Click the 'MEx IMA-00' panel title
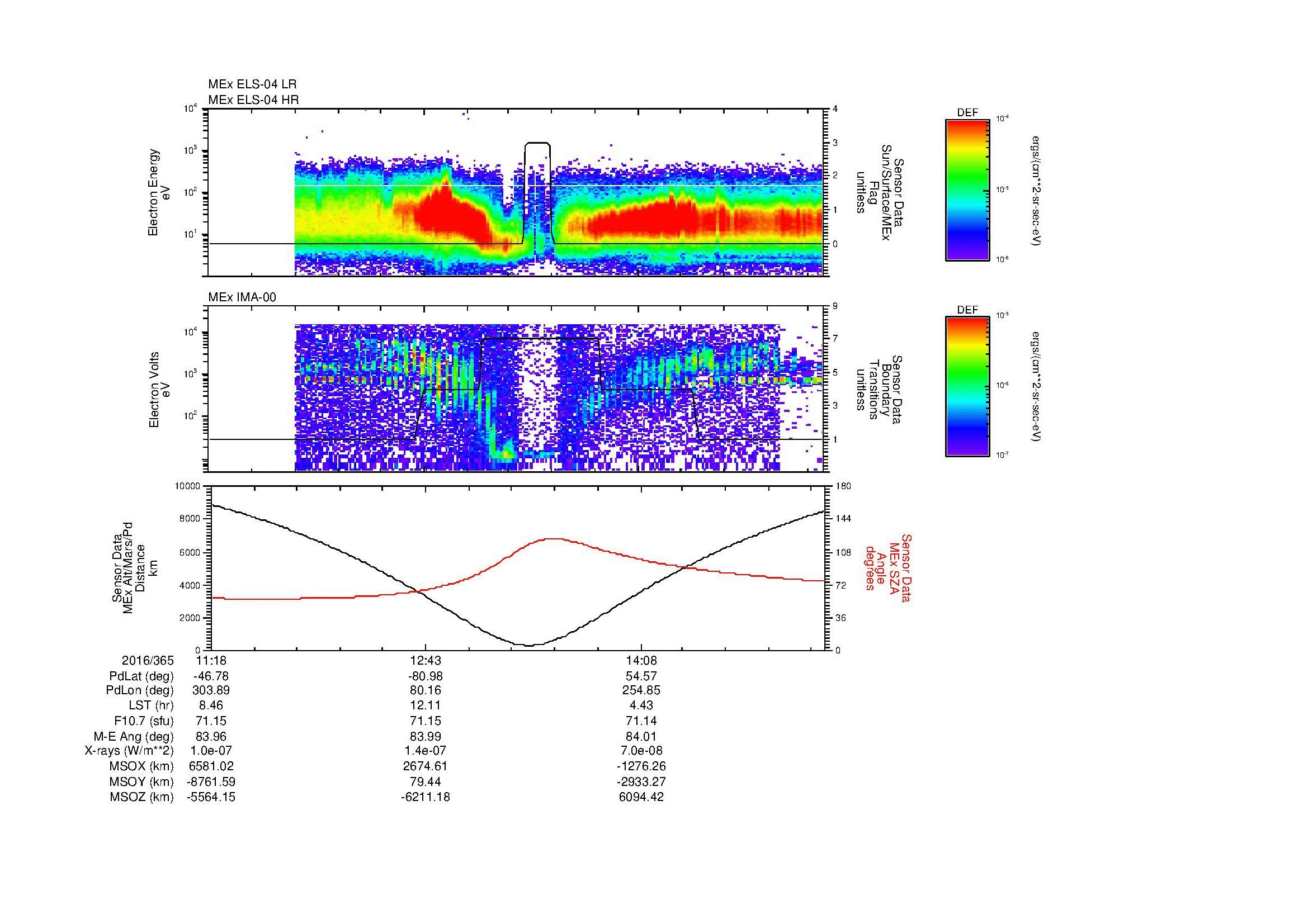The image size is (1308, 924). pyautogui.click(x=242, y=297)
